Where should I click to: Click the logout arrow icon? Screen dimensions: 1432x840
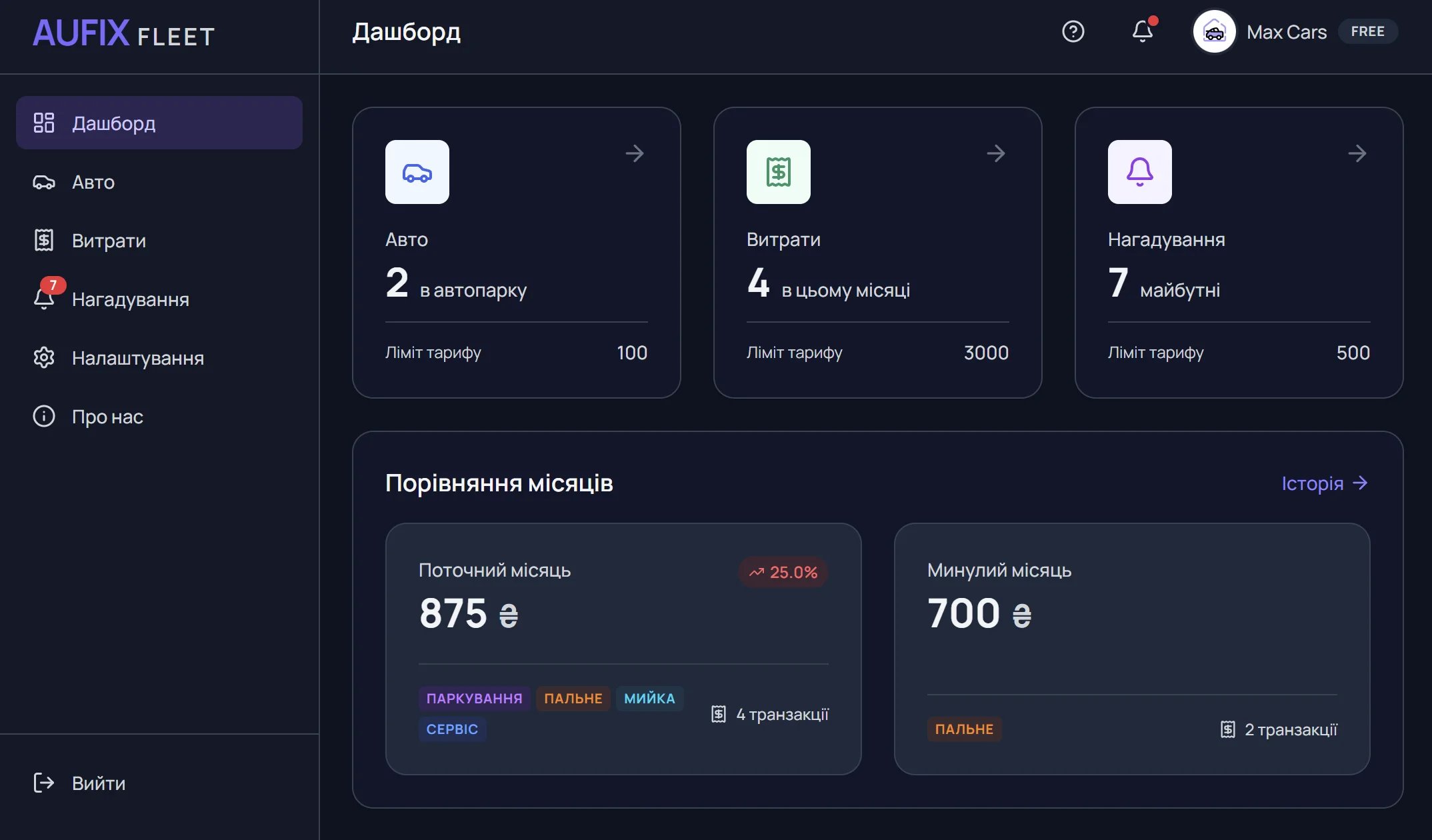point(44,783)
